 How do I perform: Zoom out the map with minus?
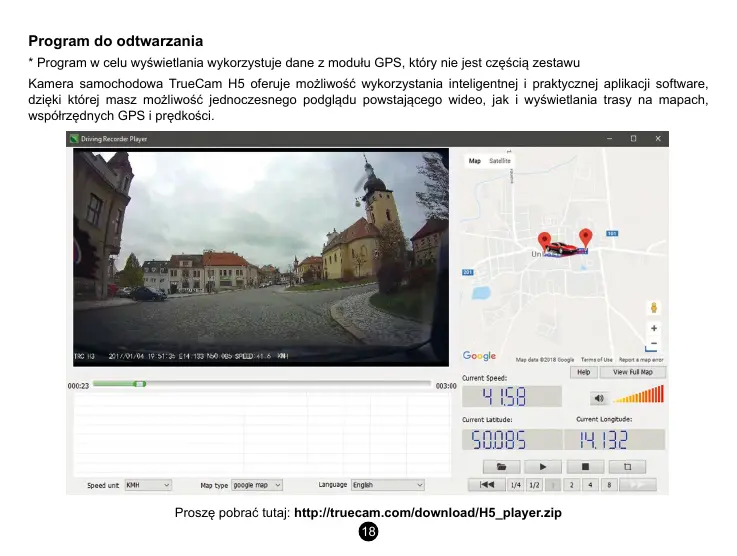pyautogui.click(x=654, y=344)
